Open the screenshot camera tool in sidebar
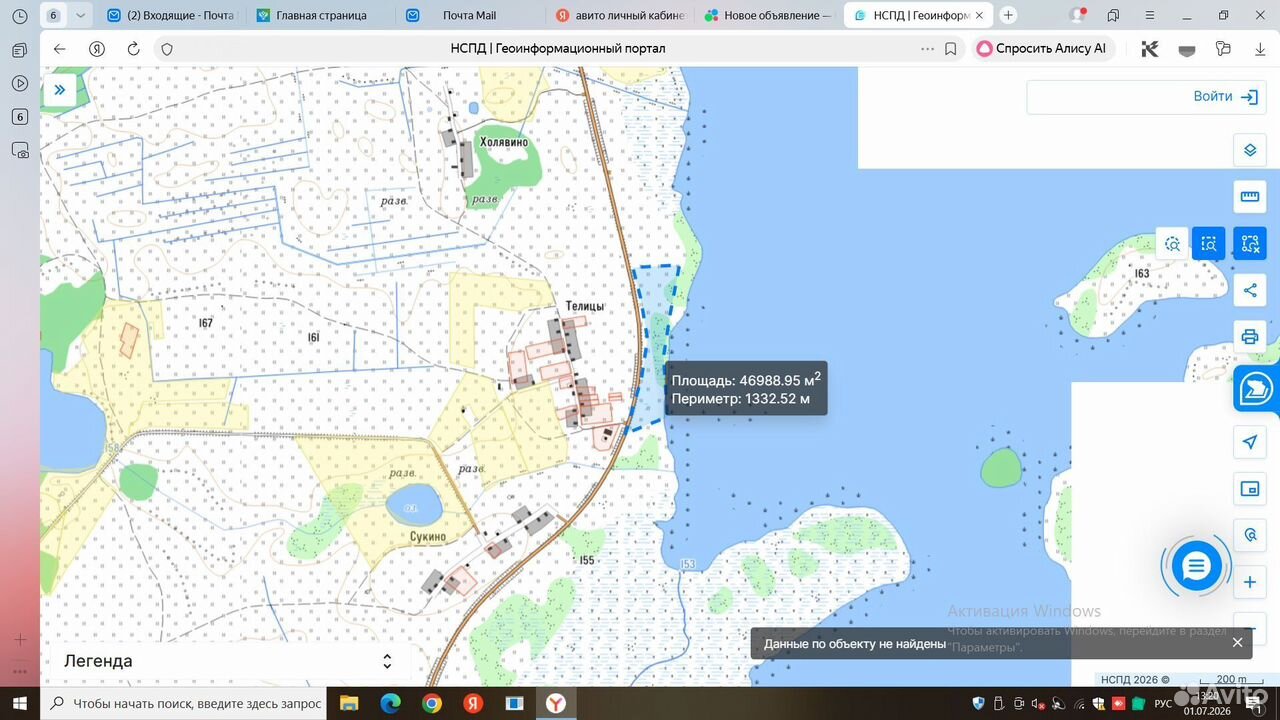1280x720 pixels. pos(20,151)
